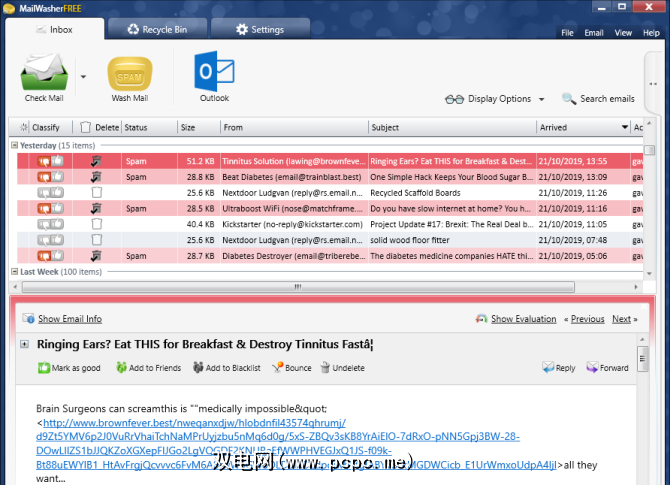Image resolution: width=670 pixels, height=485 pixels.
Task: Open the Help menu
Action: pos(651,33)
